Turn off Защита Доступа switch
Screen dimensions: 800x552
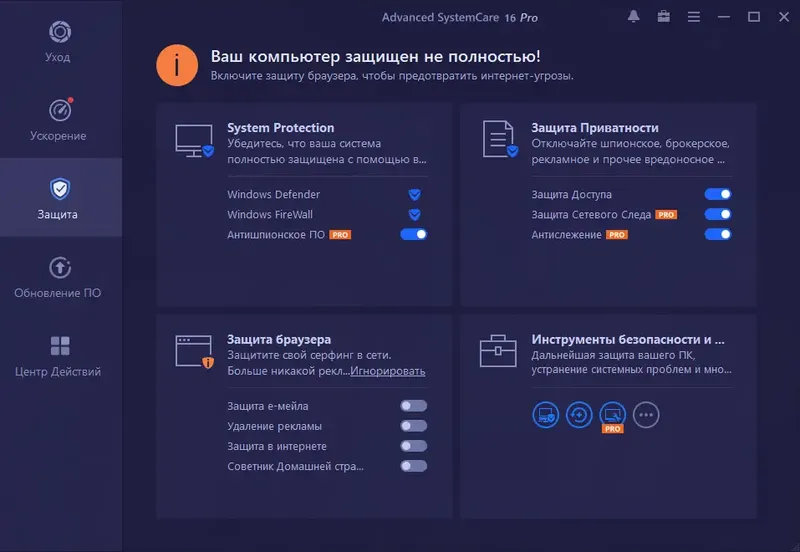click(718, 194)
